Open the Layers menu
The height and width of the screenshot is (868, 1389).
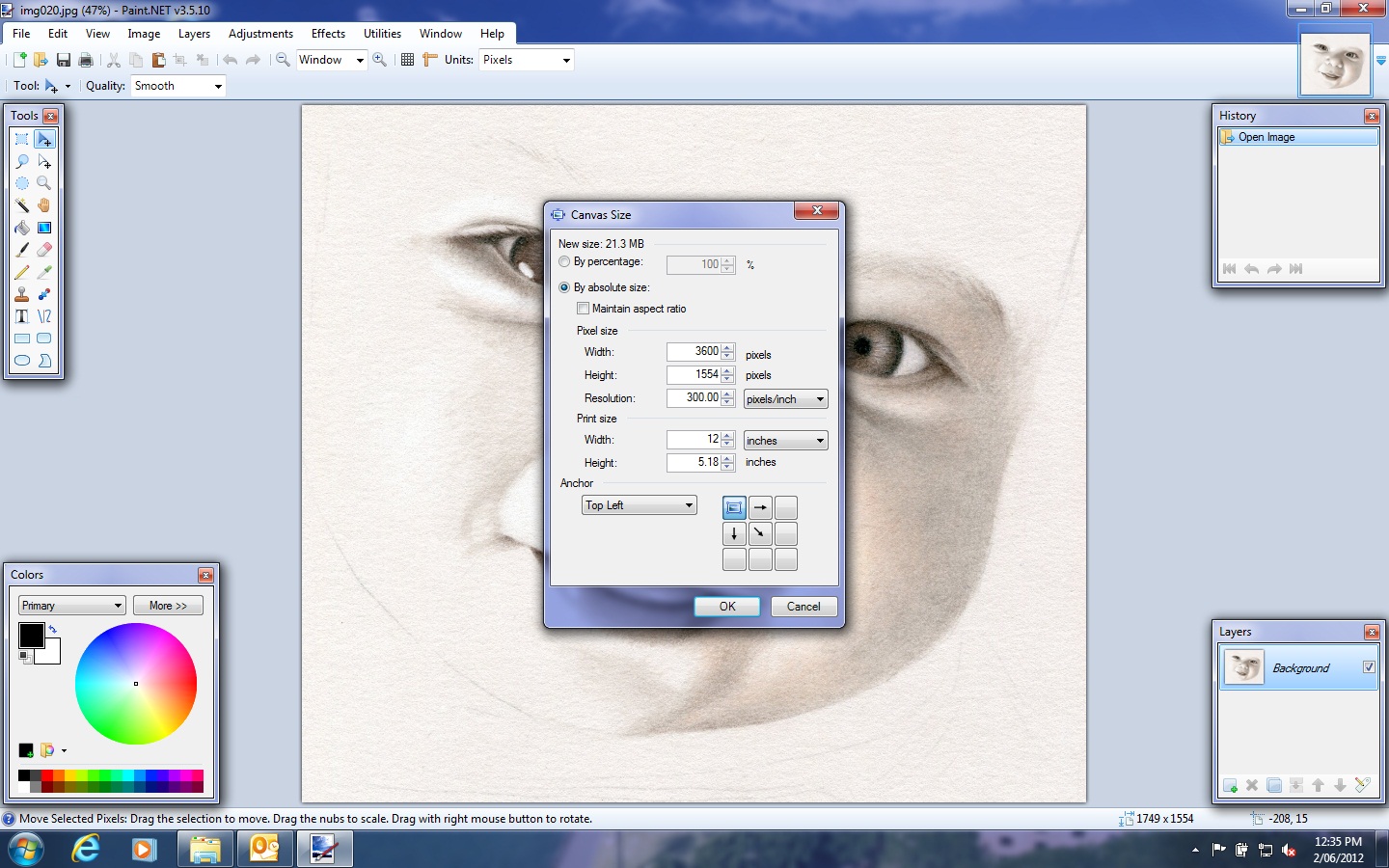tap(194, 33)
